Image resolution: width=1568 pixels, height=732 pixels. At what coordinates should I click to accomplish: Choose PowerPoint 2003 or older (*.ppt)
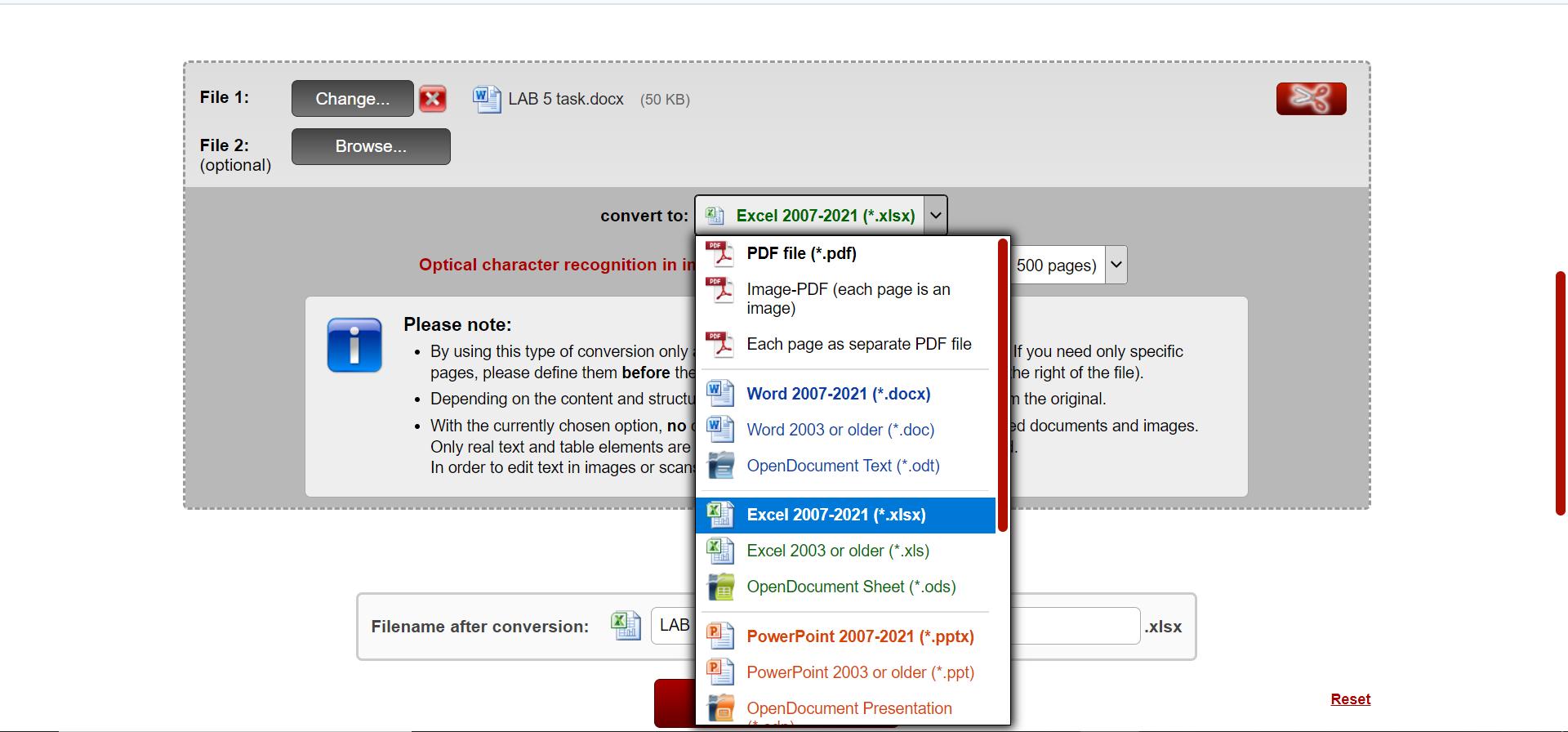pyautogui.click(x=845, y=672)
